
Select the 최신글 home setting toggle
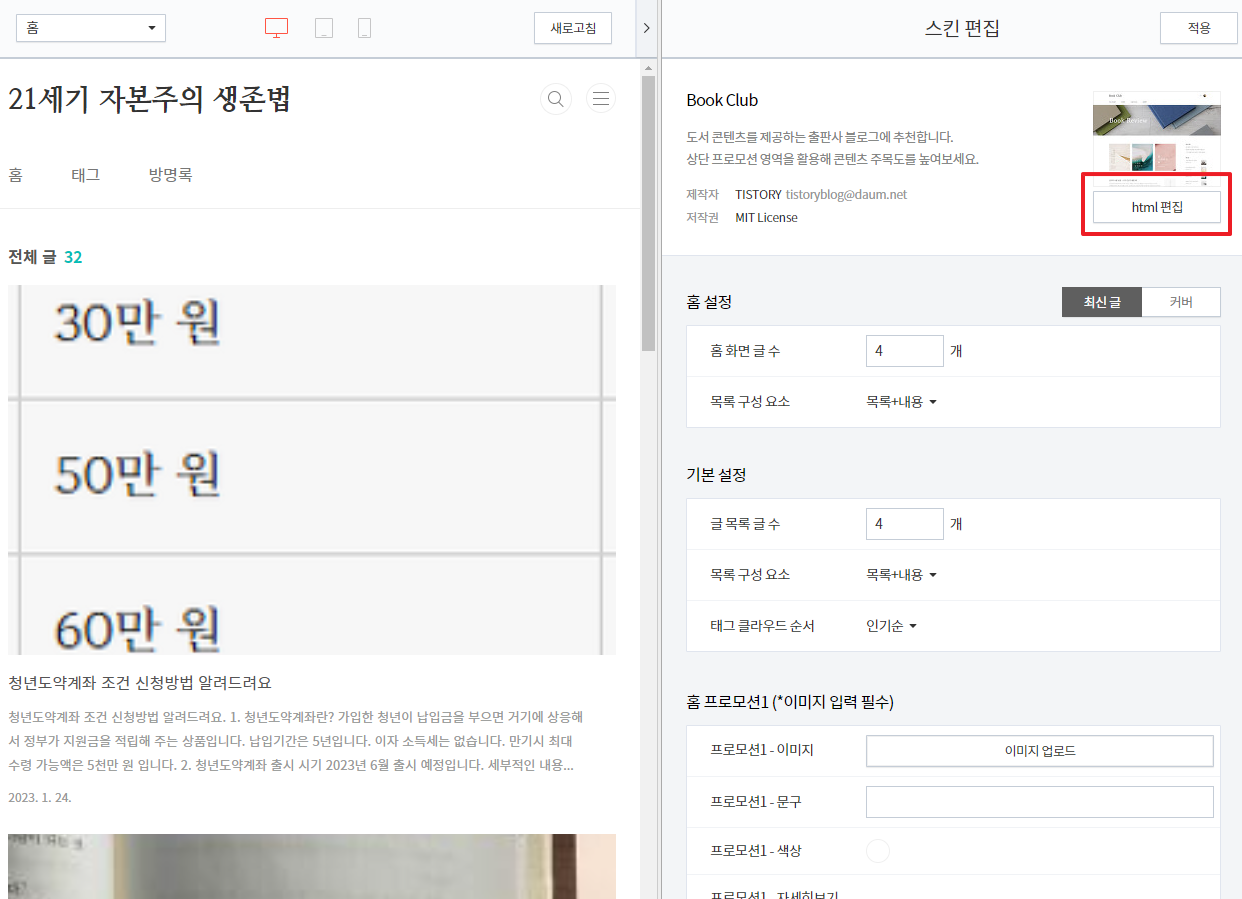pos(1101,302)
